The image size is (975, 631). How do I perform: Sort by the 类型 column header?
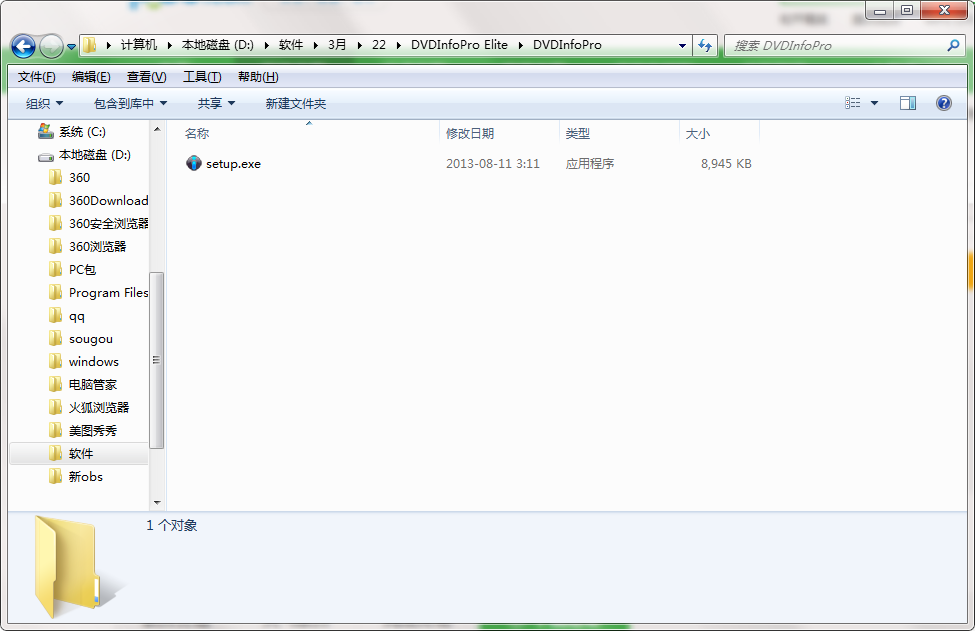[x=578, y=134]
